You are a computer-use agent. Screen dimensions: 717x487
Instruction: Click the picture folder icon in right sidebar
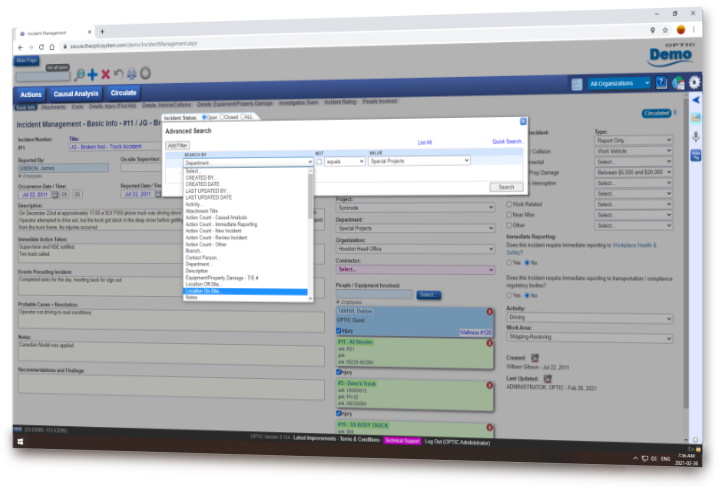pyautogui.click(x=696, y=118)
